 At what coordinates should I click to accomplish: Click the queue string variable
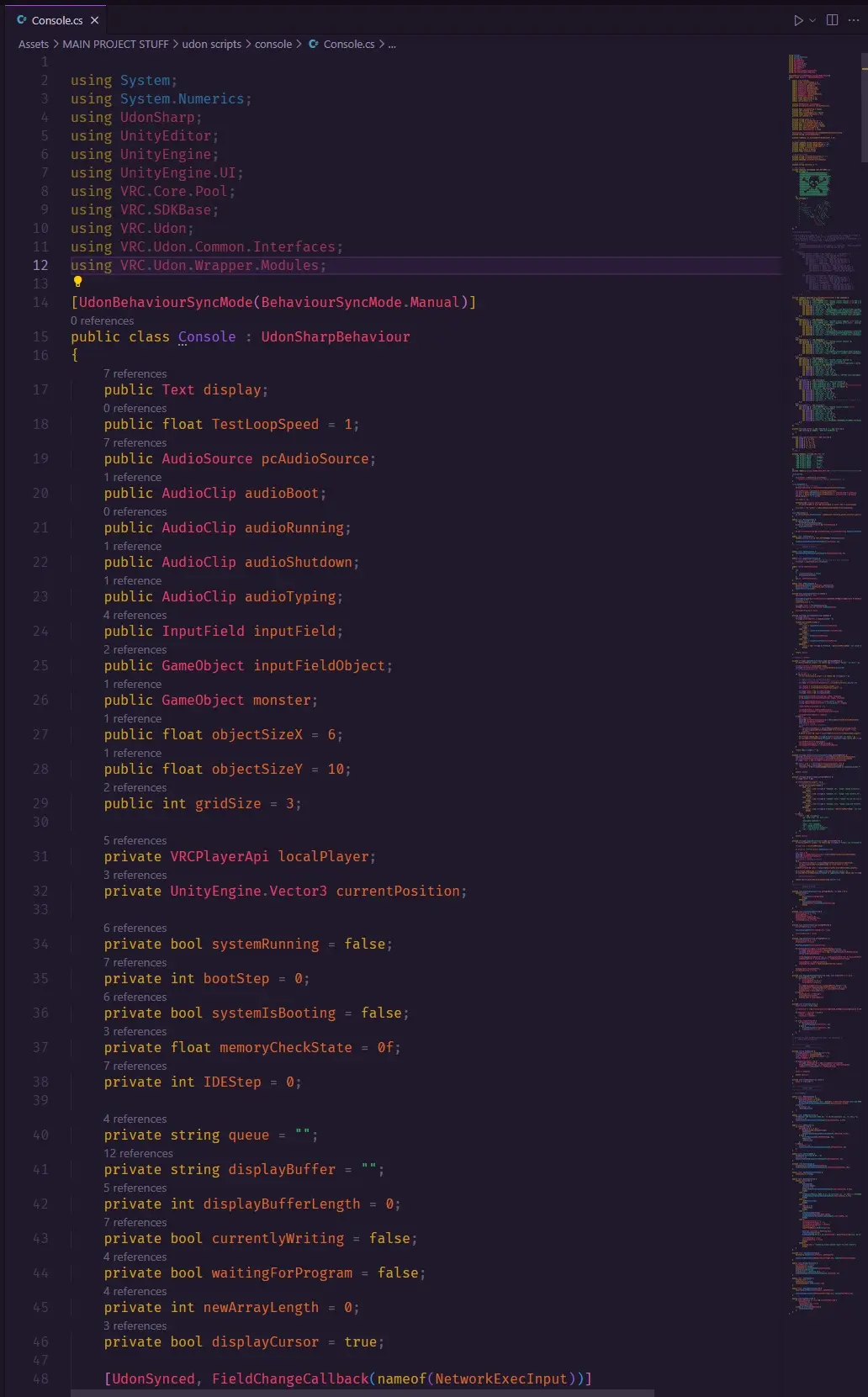[x=249, y=1135]
